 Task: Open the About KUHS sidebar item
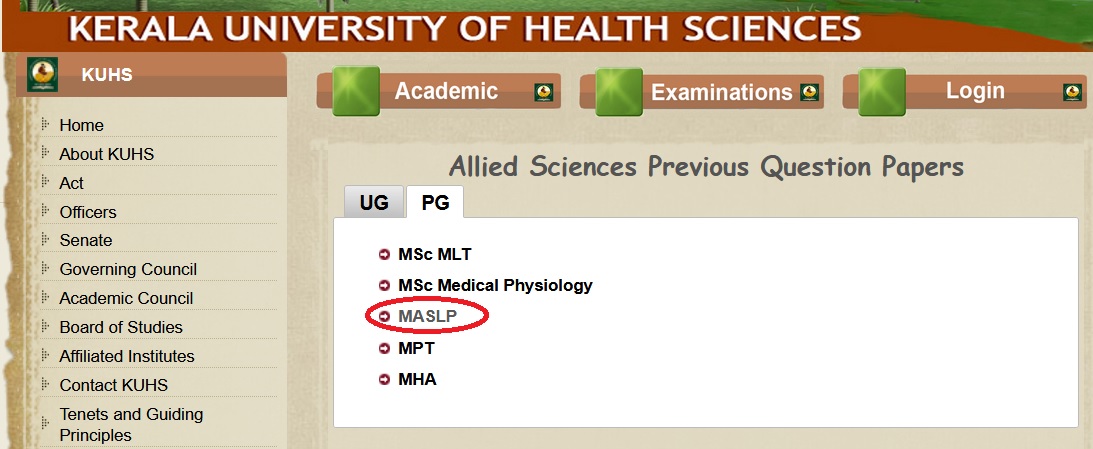pos(107,154)
